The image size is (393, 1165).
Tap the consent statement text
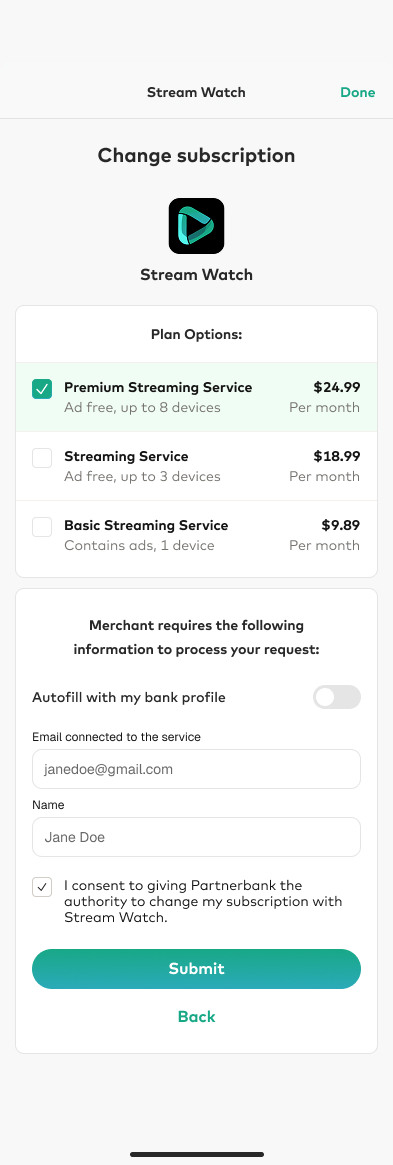click(x=203, y=901)
